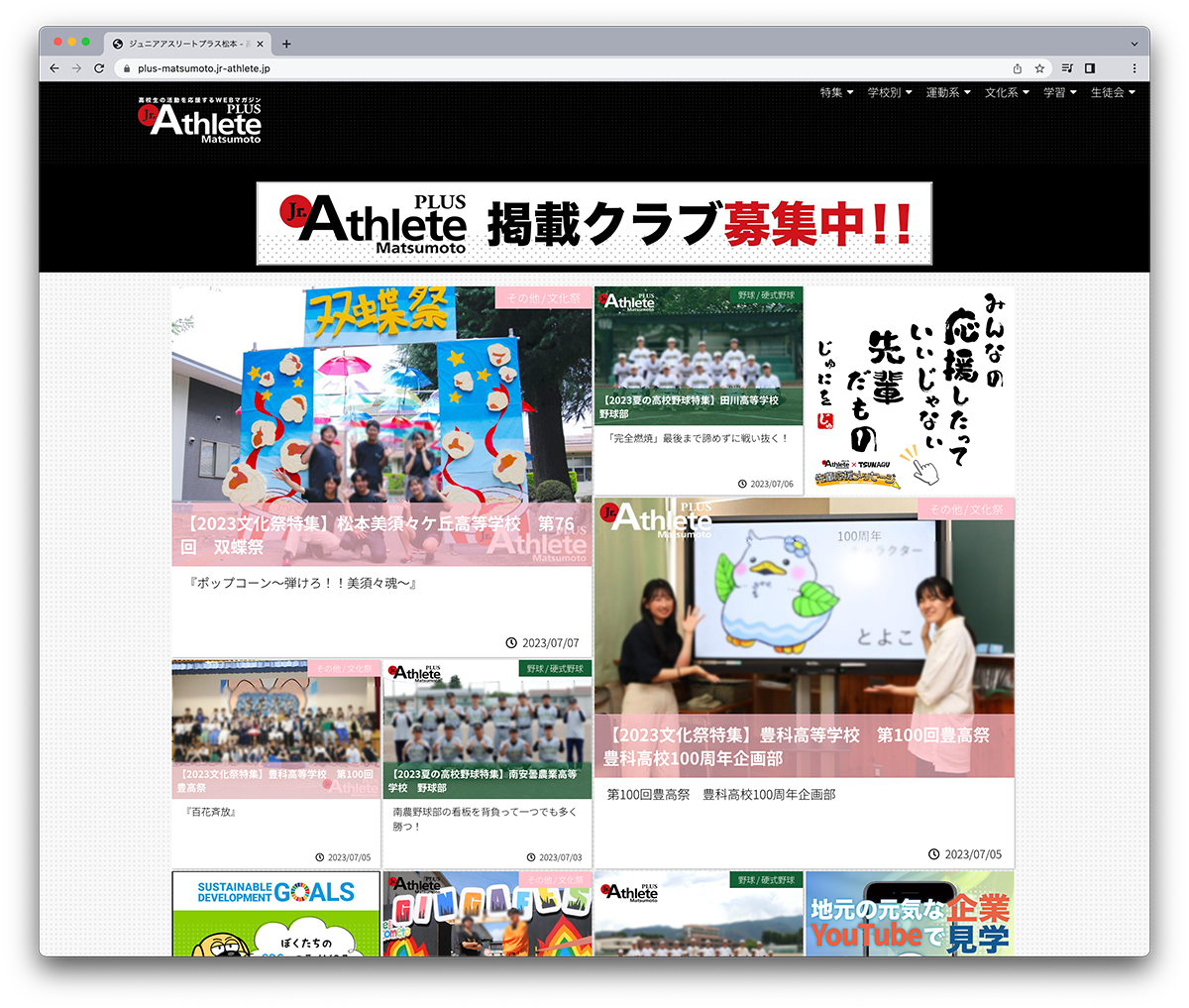Toggle the browser side panel icon
The width and height of the screenshot is (1189, 1008).
pyautogui.click(x=1090, y=68)
